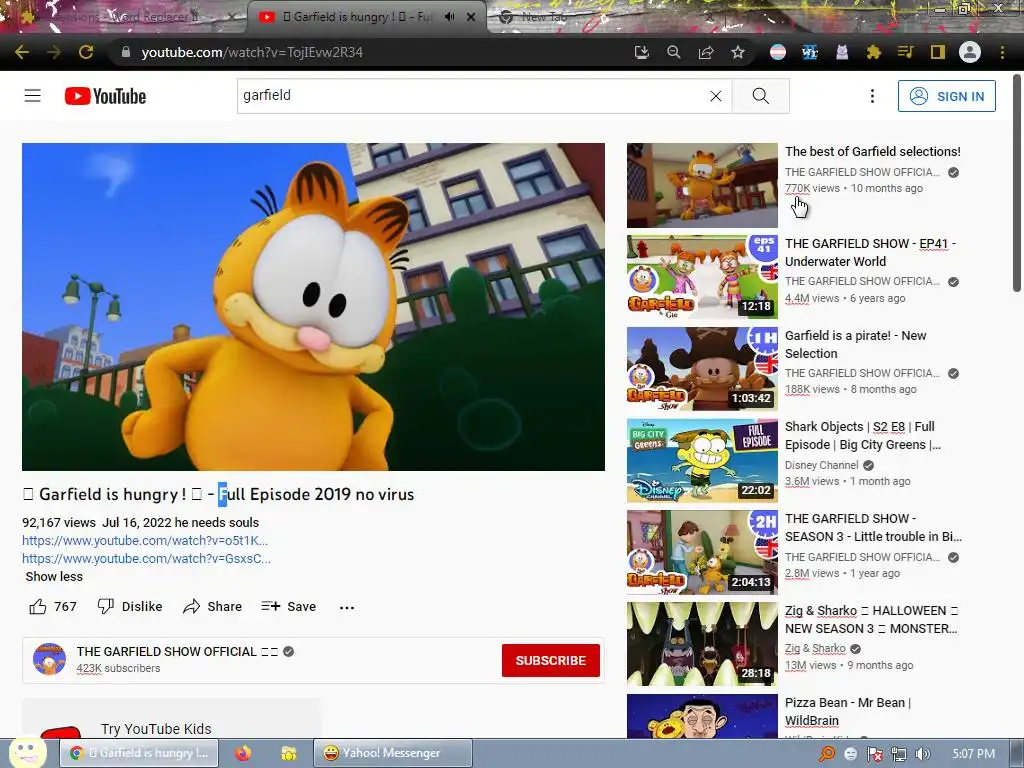Go back using the browser back arrow
1024x768 pixels.
22,52
